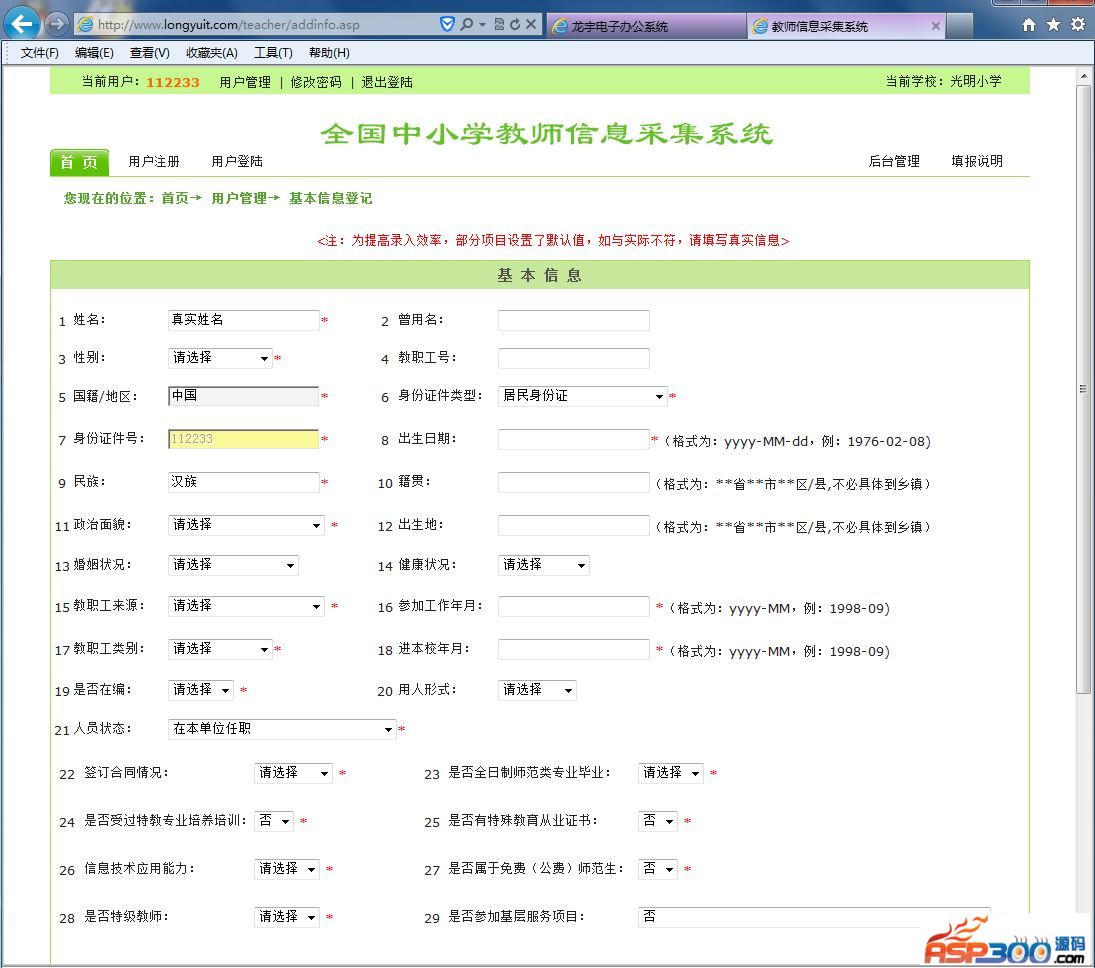Click the search magnifier in address bar
1095x968 pixels.
[x=466, y=24]
